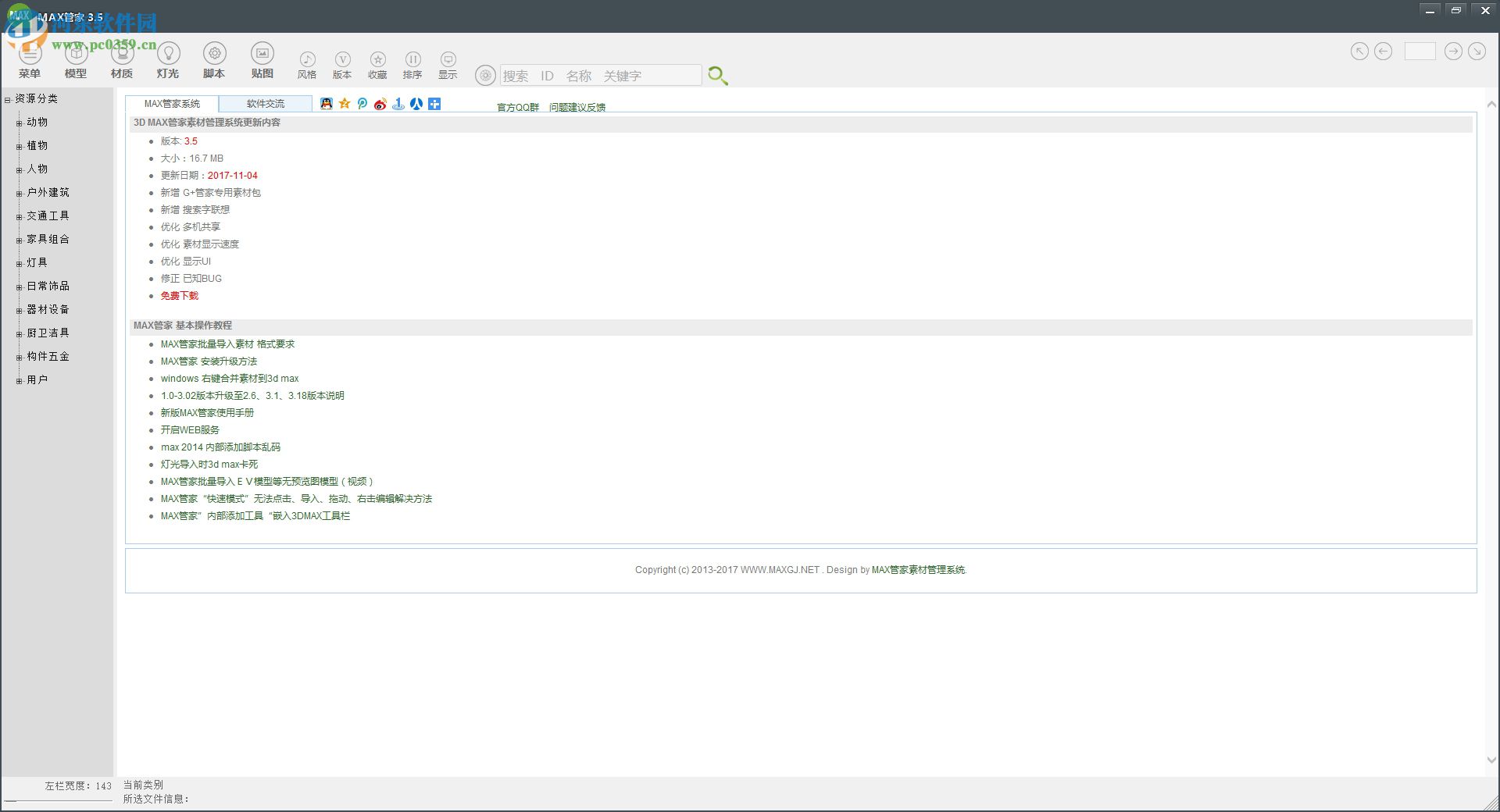Click the 更新日期 2017-11-04 text
The width and height of the screenshot is (1500, 812).
point(209,176)
